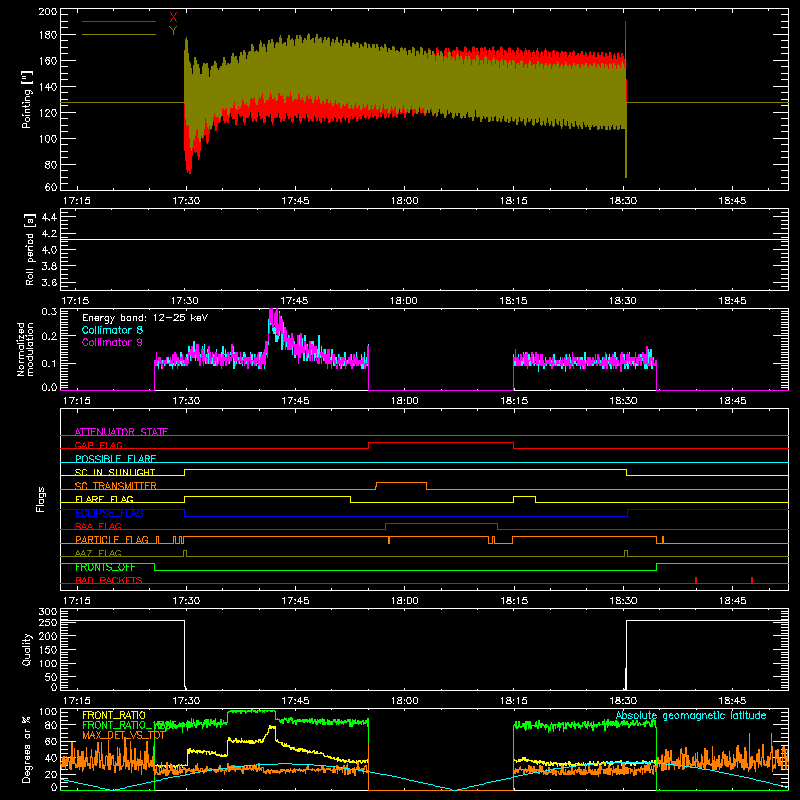This screenshot has width=800, height=800.
Task: Click the 17:45 tick under the Pointing plot
Action: 295,201
